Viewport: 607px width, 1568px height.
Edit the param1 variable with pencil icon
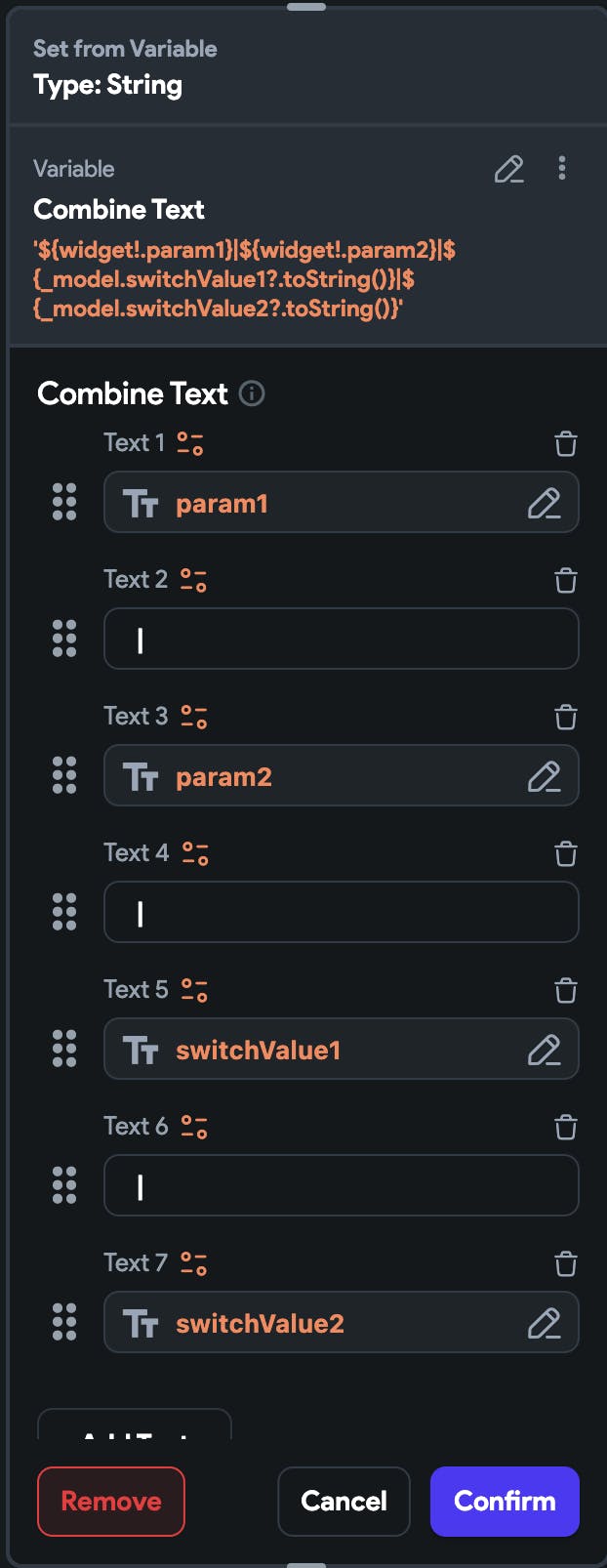pos(544,503)
